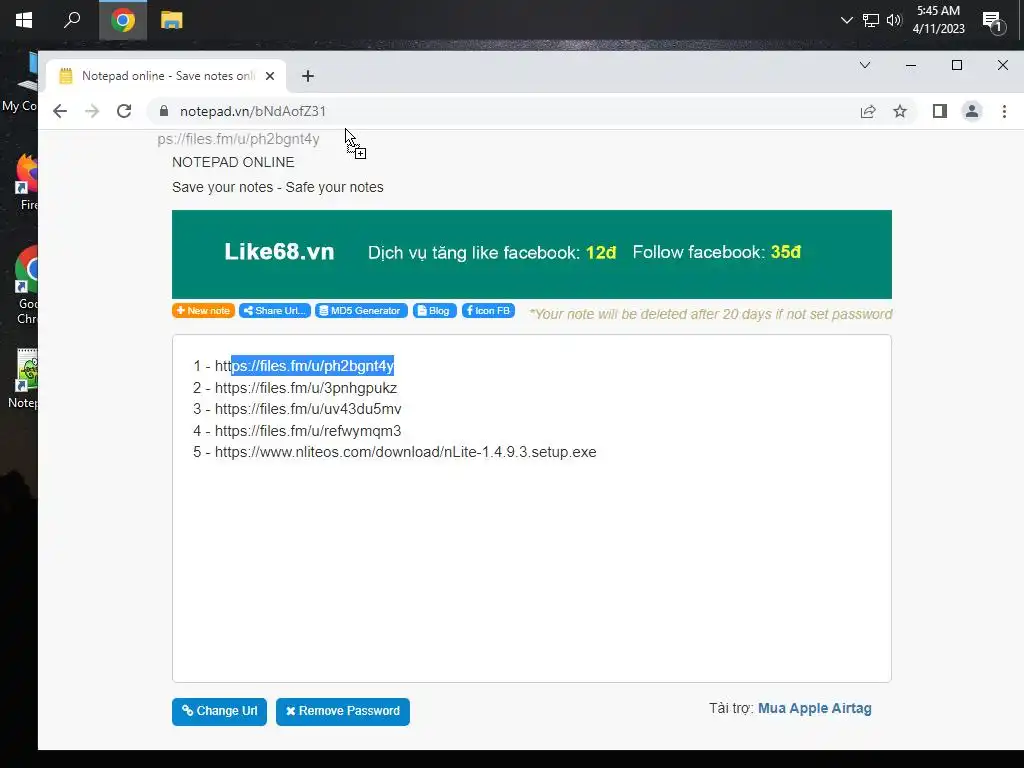The width and height of the screenshot is (1024, 768).
Task: Click line 5 nLite-1.4.9.3.setup.exe URL
Action: 406,453
